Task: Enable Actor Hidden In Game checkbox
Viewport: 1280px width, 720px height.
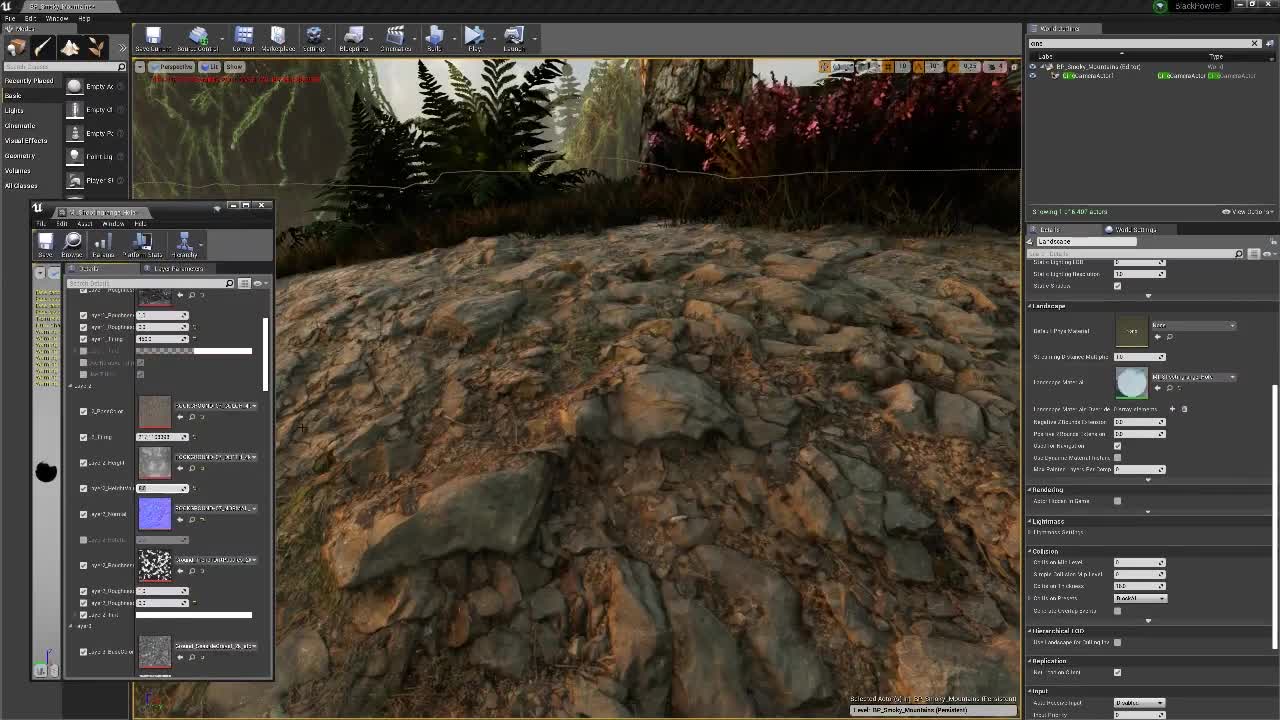Action: (1117, 501)
